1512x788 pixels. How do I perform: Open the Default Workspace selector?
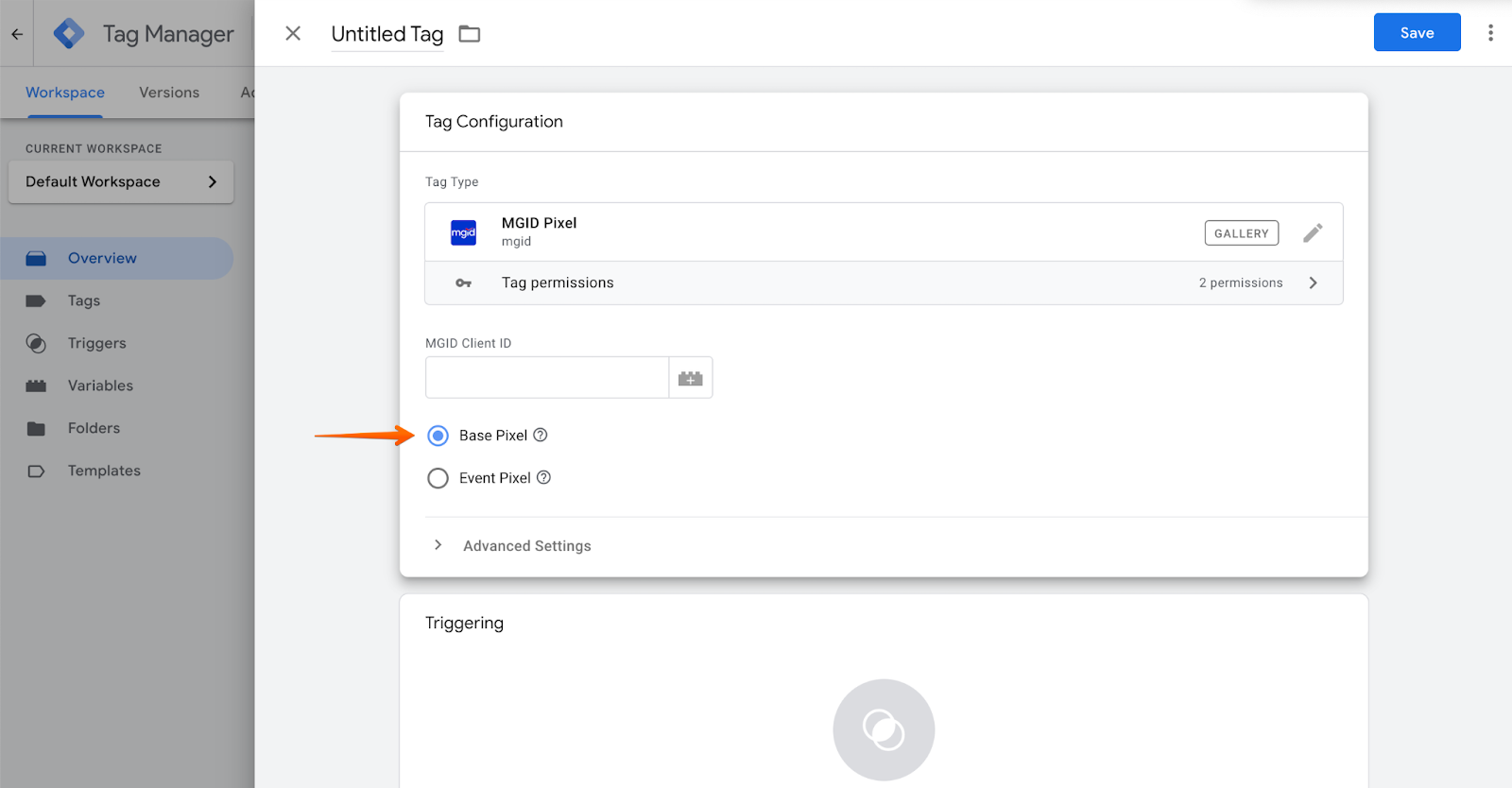tap(121, 181)
